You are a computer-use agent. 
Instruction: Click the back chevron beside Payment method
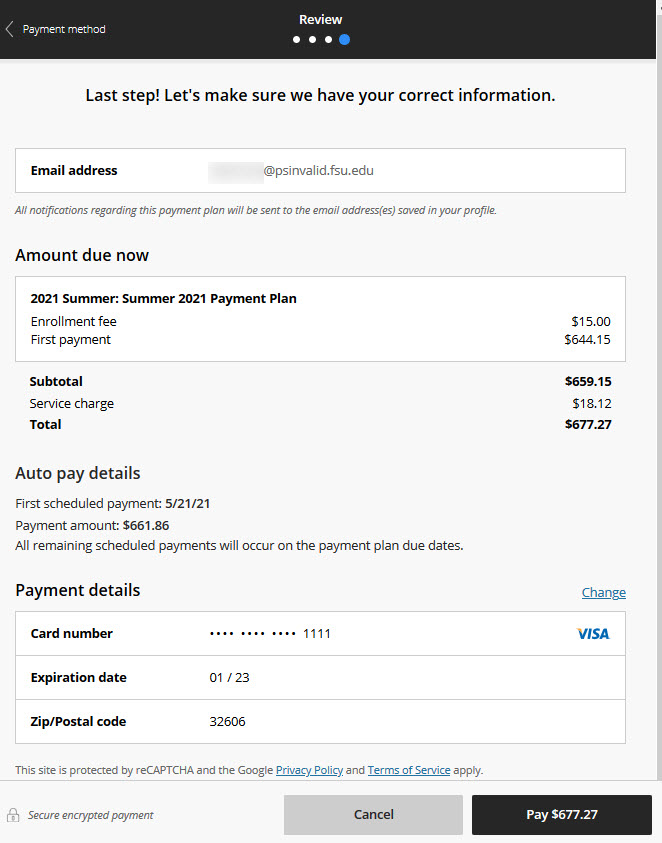tap(8, 28)
